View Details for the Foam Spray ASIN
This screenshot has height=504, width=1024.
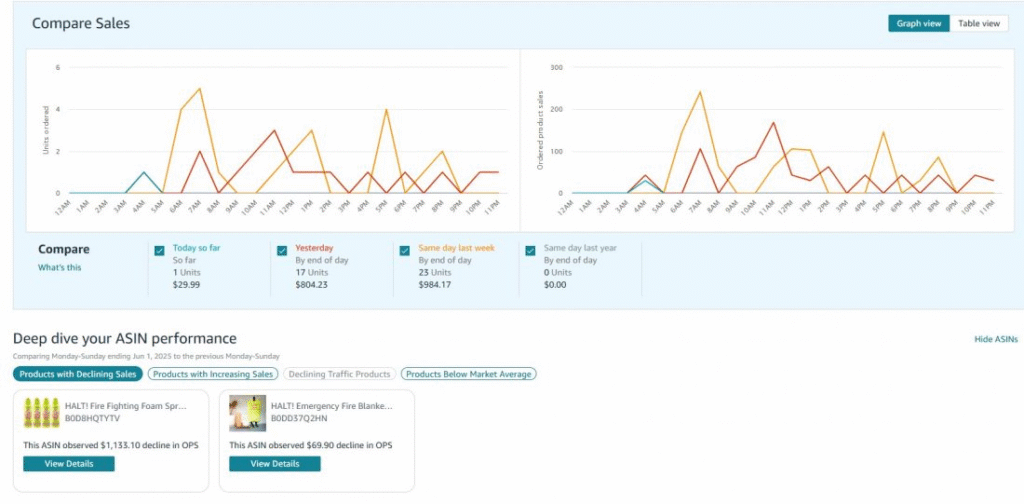69,464
